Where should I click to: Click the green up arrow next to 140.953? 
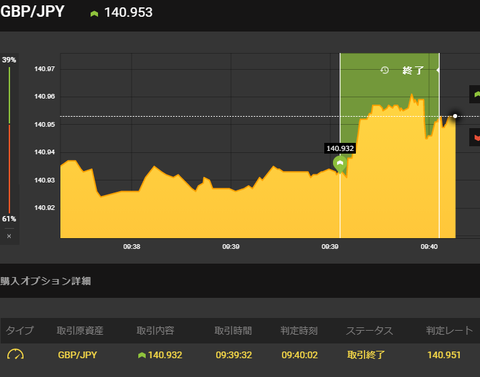94,14
